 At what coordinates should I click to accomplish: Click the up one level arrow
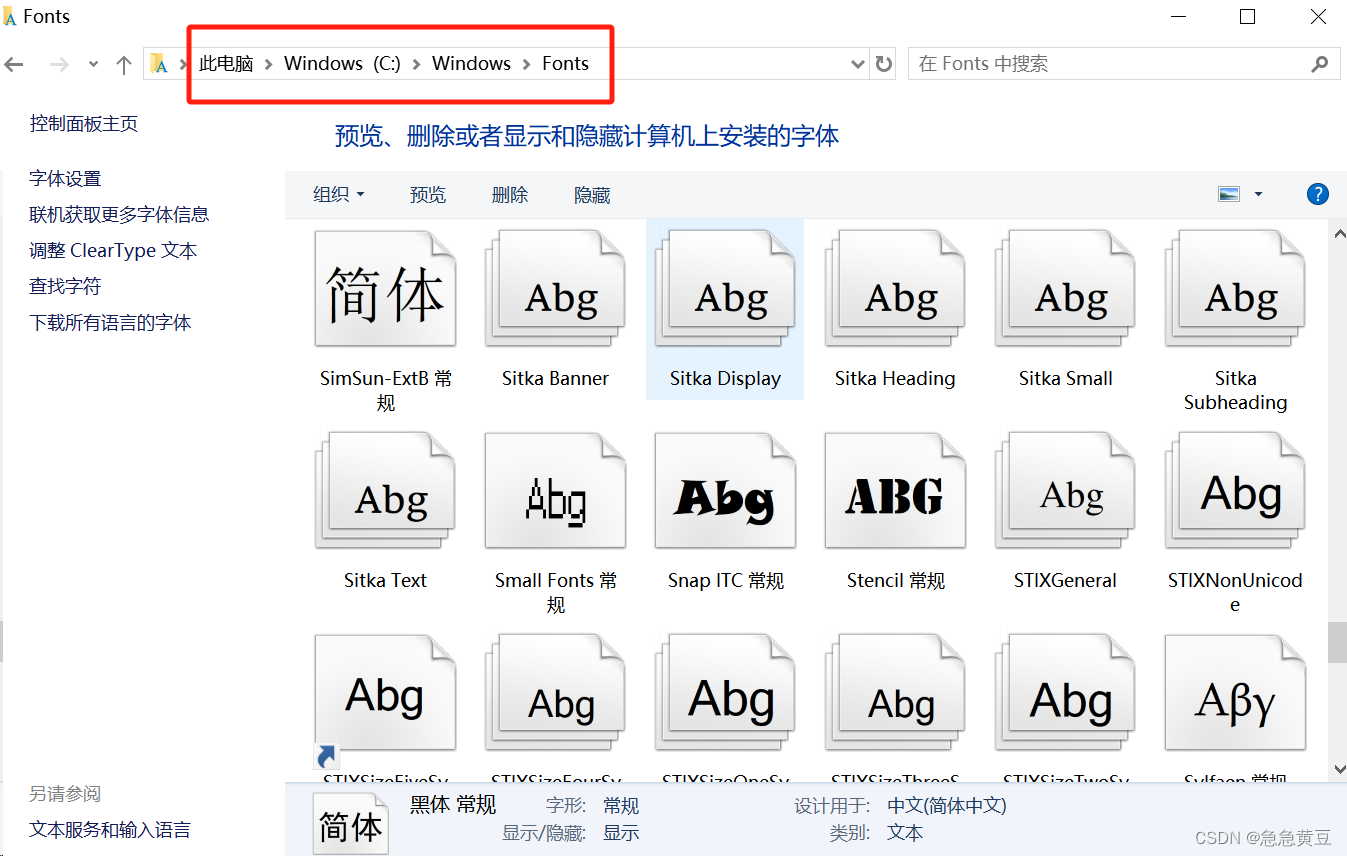coord(123,63)
